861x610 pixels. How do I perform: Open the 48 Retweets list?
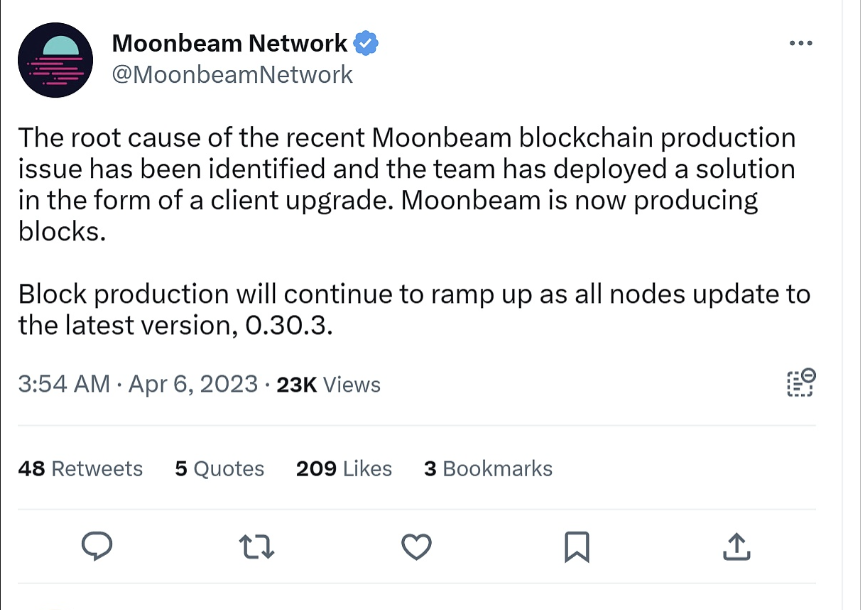80,468
